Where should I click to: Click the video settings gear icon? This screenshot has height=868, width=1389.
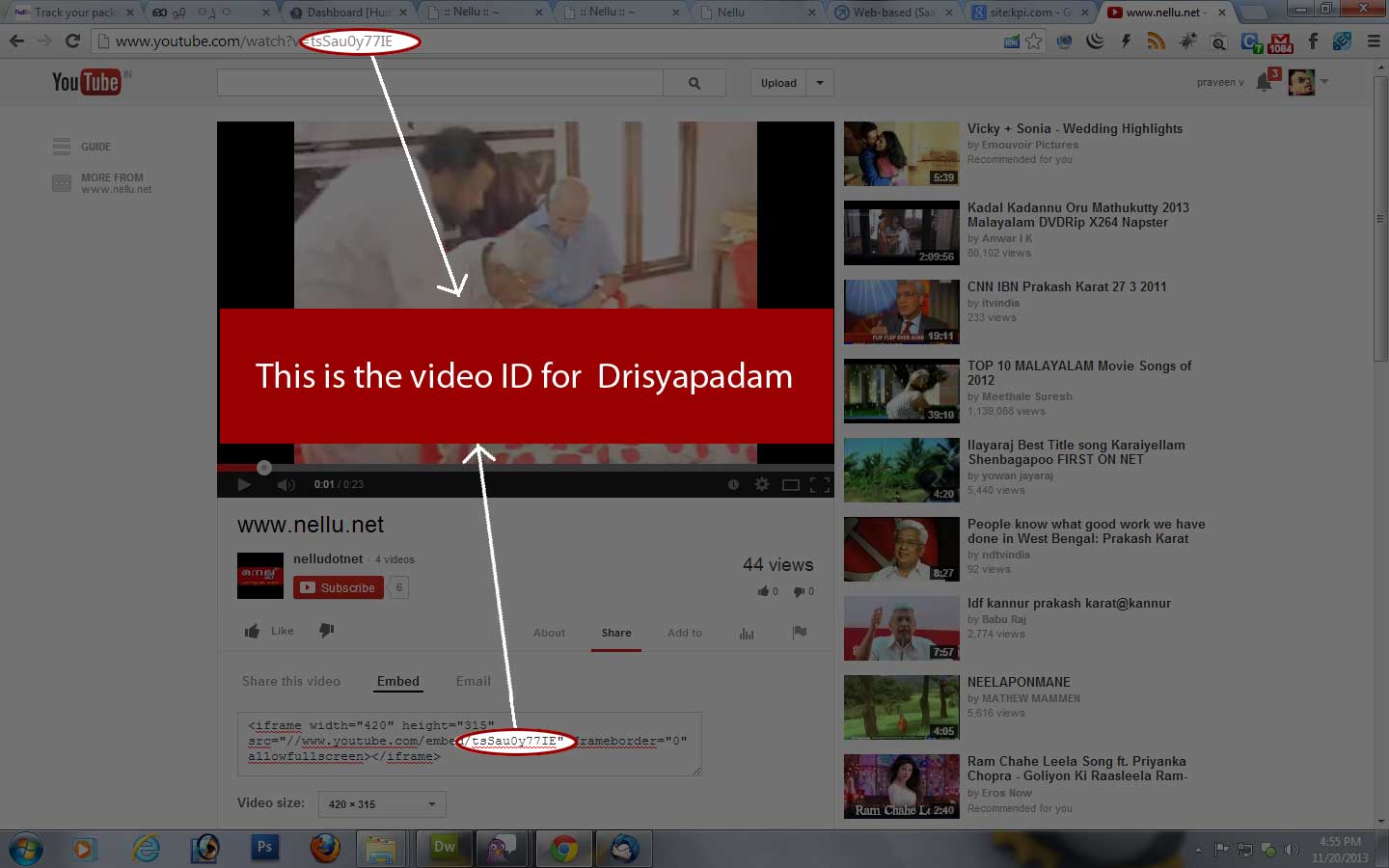[x=761, y=484]
